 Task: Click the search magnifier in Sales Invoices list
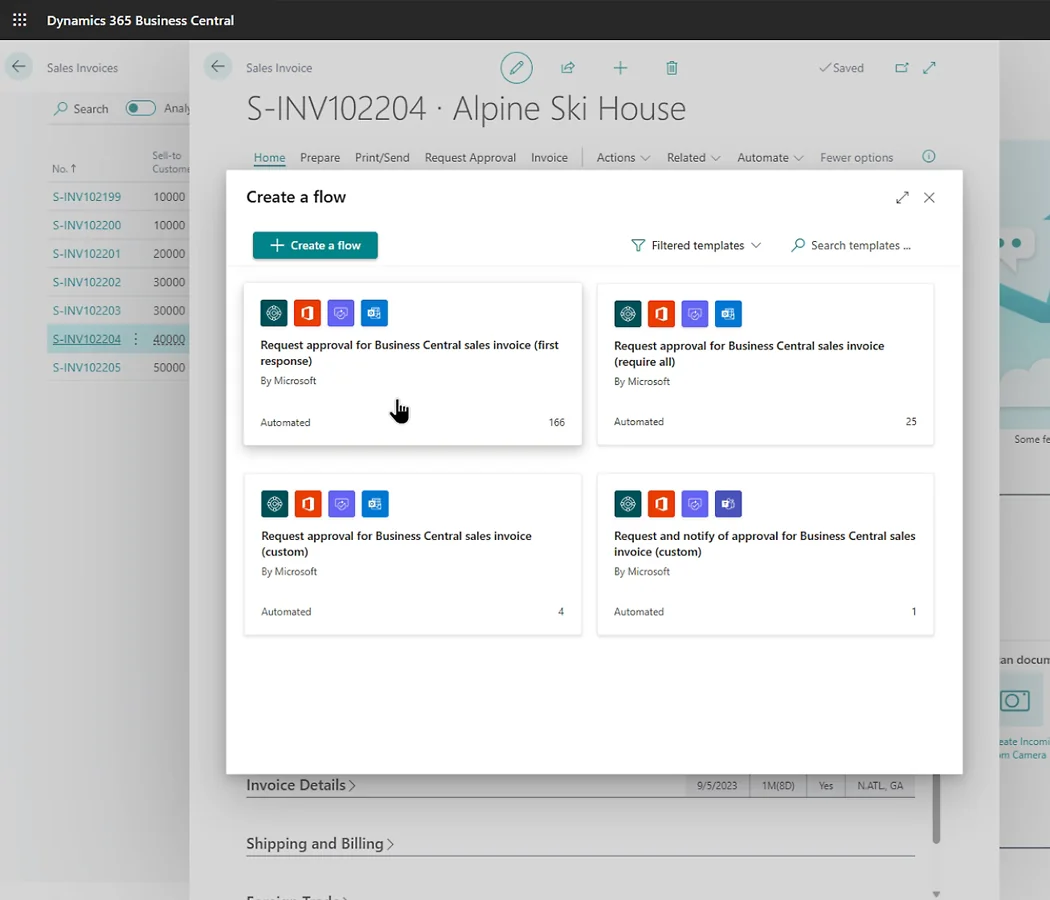[x=61, y=108]
